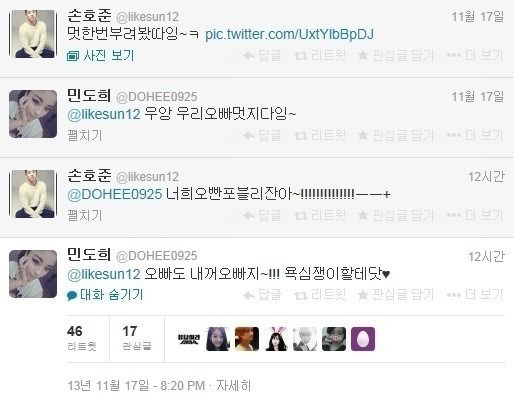
Task: Favorite the 너희오빤포블리잖아 tweet
Action: tap(396, 215)
